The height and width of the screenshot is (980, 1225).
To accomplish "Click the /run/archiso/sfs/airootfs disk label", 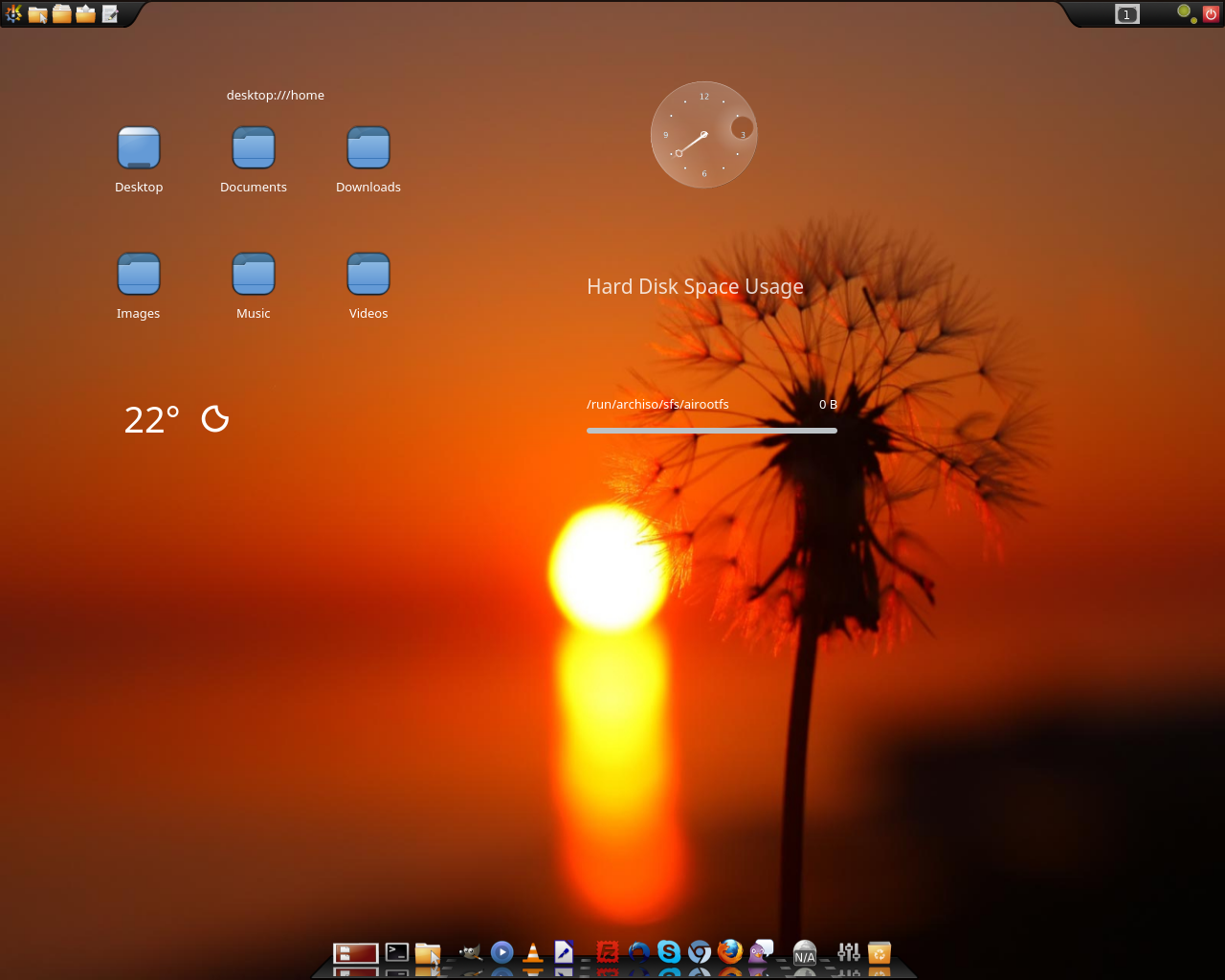I will click(x=657, y=404).
